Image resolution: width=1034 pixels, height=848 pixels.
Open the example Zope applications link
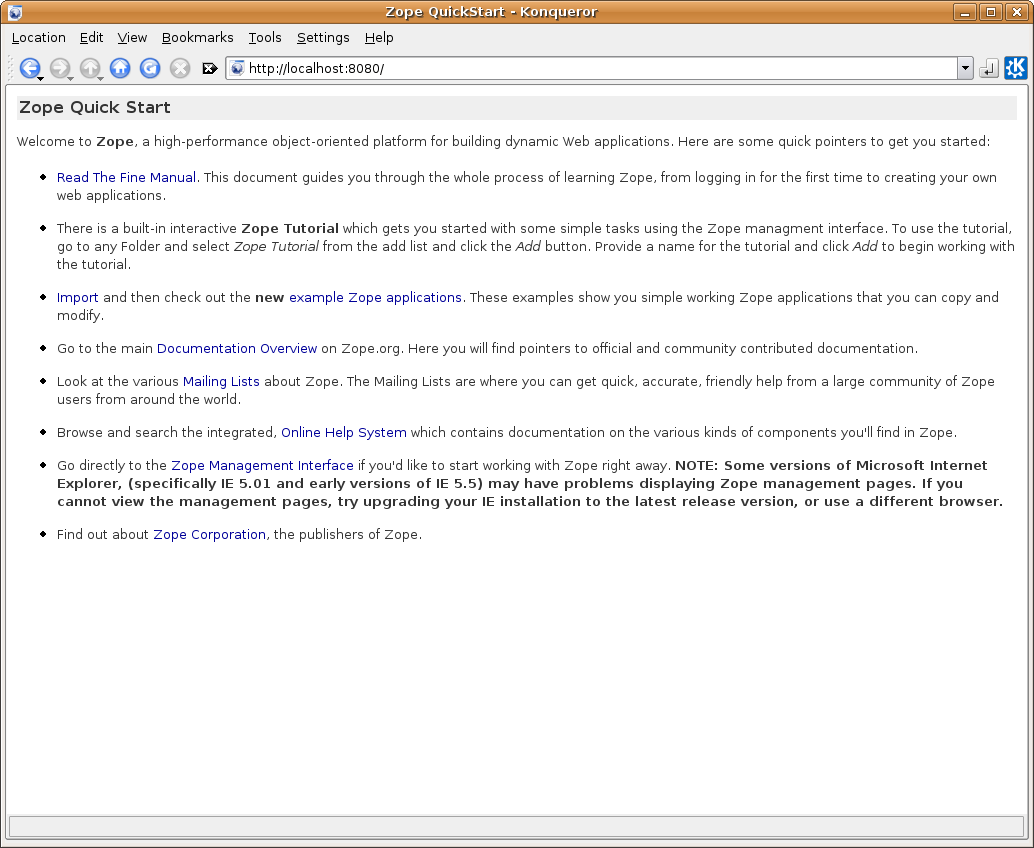(375, 297)
